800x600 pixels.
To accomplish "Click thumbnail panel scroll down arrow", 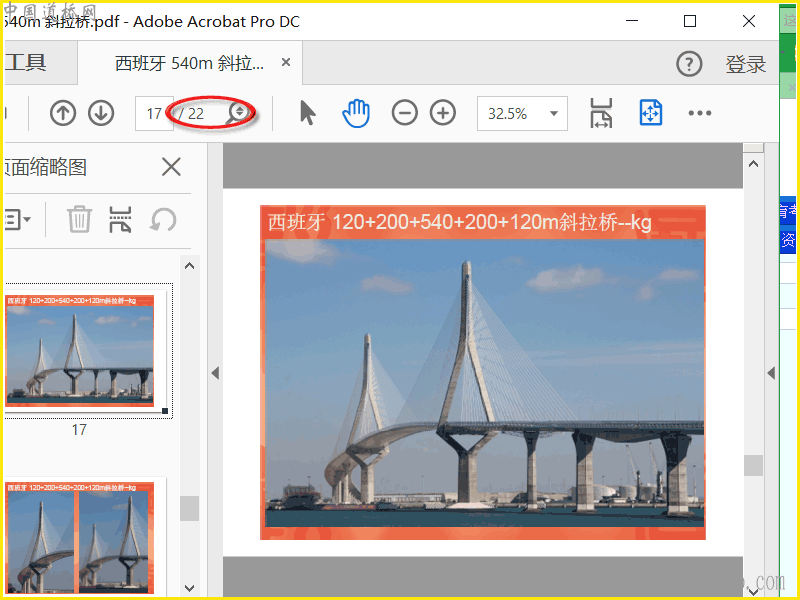I will point(189,588).
